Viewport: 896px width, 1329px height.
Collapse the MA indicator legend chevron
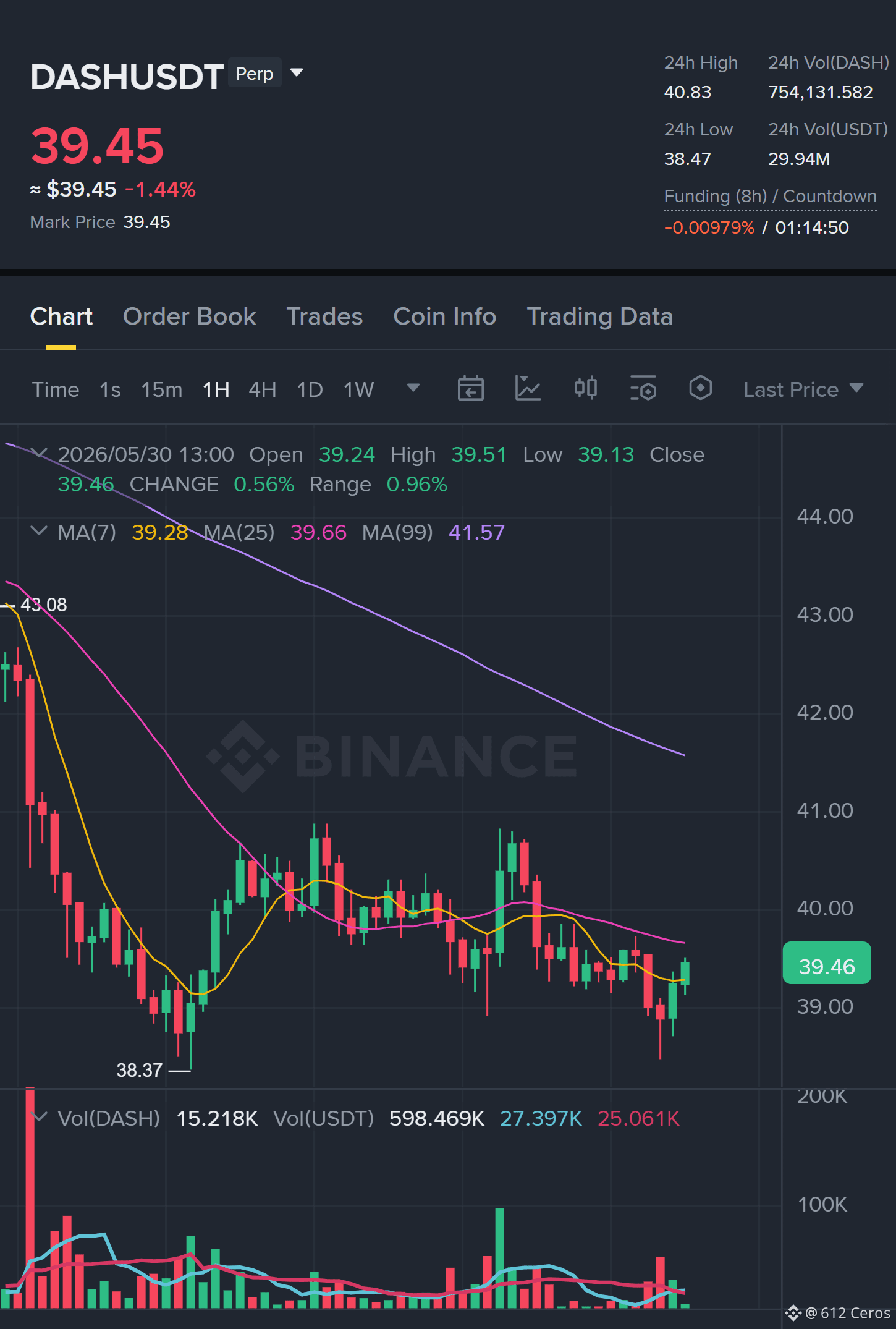click(x=39, y=531)
